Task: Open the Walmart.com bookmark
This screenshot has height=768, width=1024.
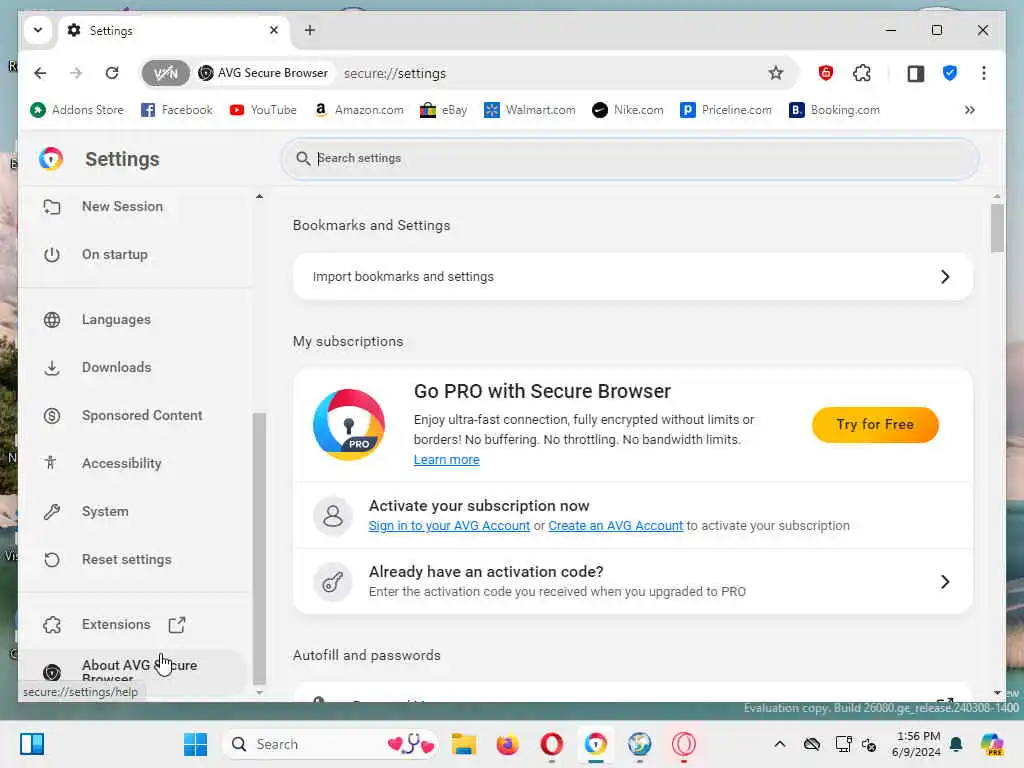Action: tap(530, 110)
